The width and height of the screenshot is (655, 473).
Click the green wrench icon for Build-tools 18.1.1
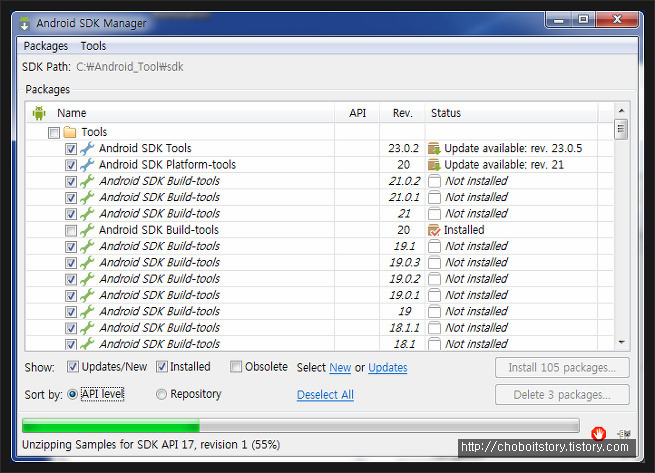(x=87, y=328)
